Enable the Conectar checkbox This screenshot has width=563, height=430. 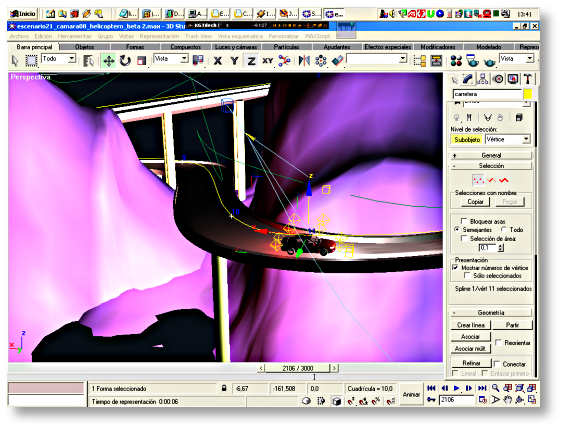(497, 364)
